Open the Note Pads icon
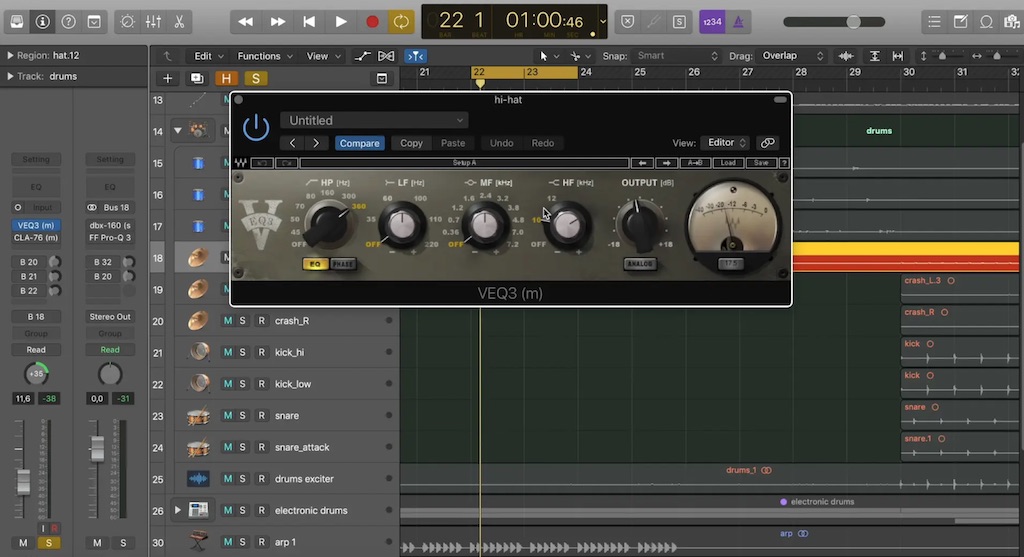The image size is (1024, 557). (x=961, y=22)
